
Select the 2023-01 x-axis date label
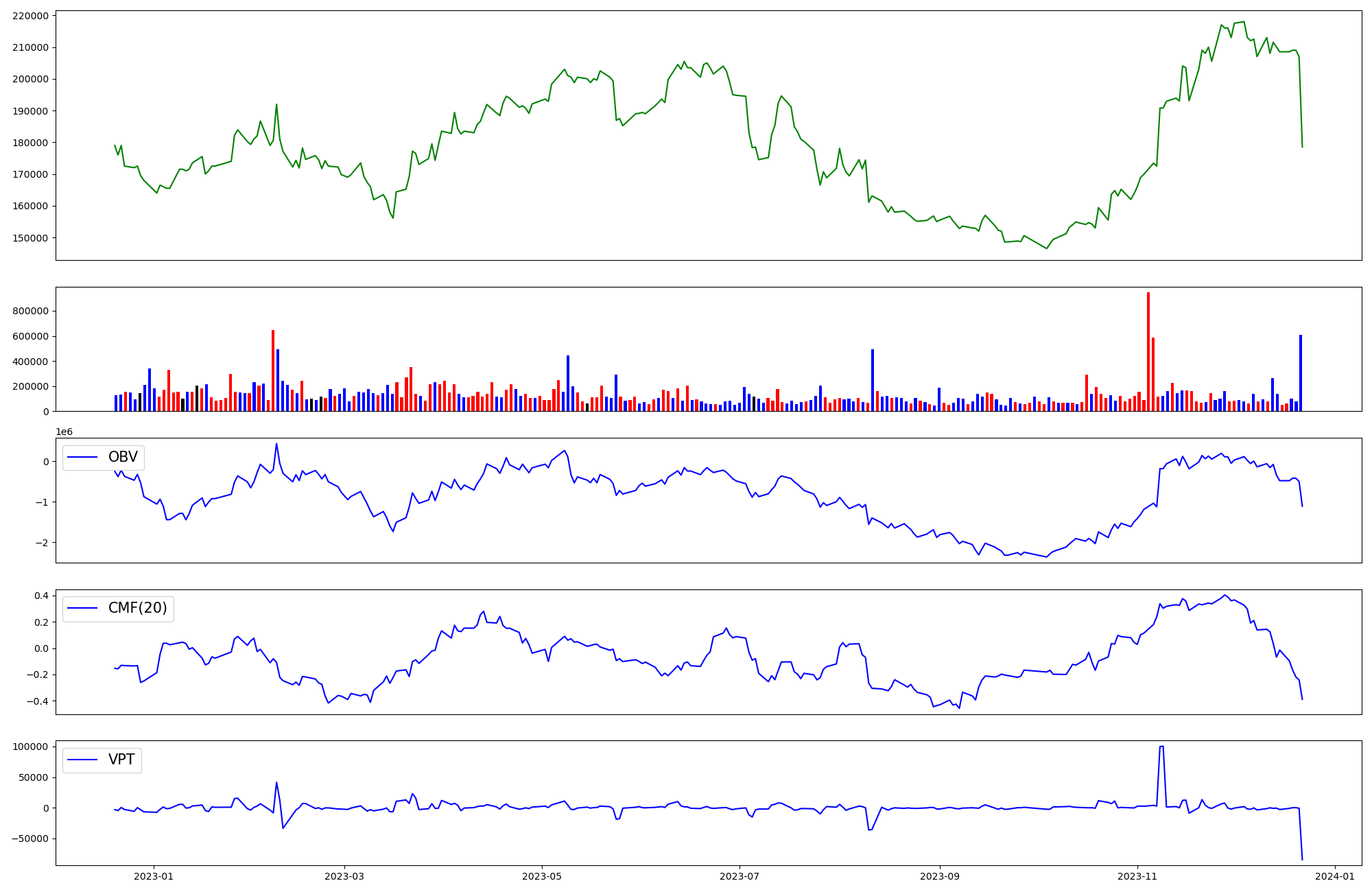(x=154, y=876)
